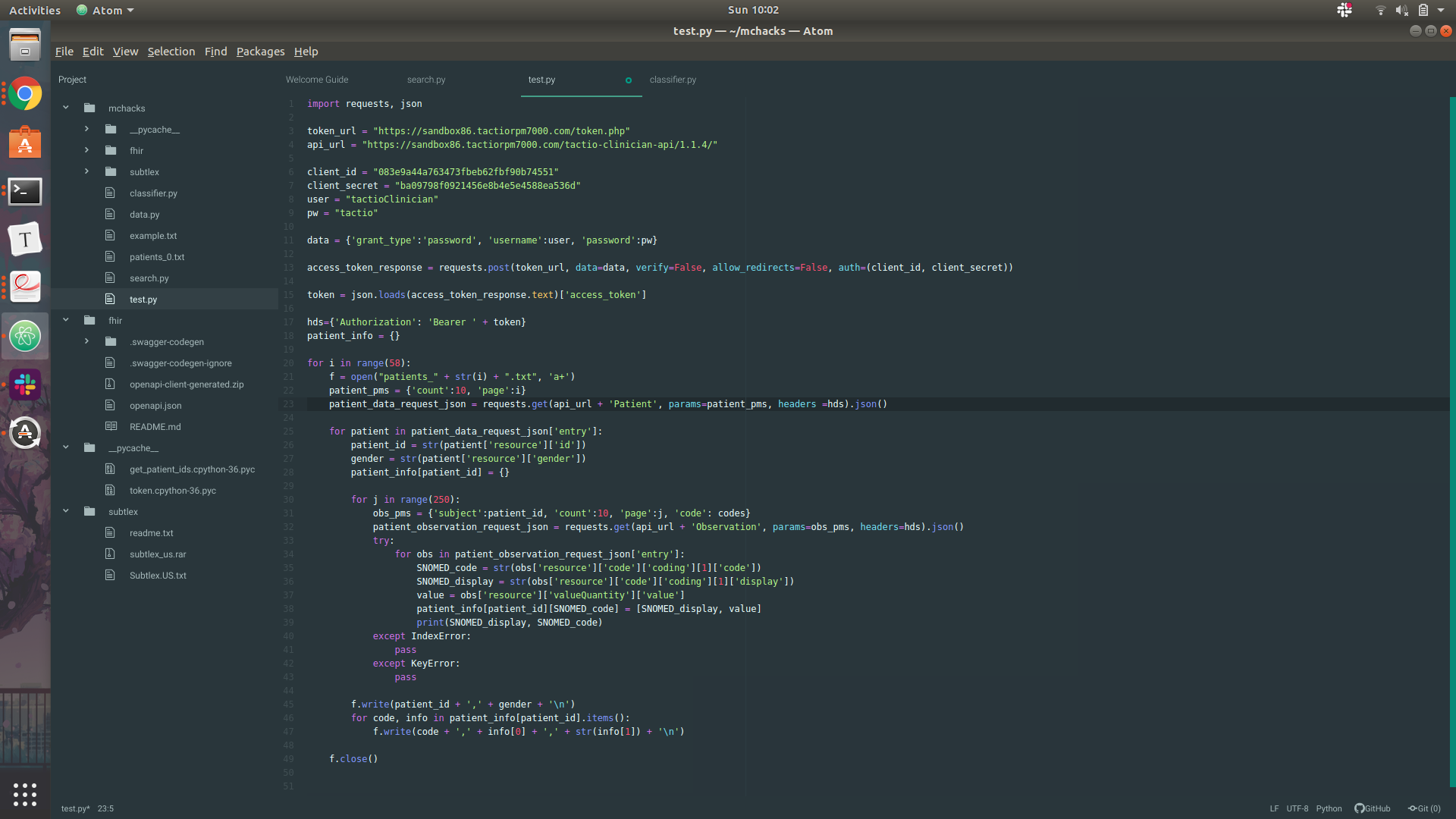Open the Terminal from the dock

25,191
